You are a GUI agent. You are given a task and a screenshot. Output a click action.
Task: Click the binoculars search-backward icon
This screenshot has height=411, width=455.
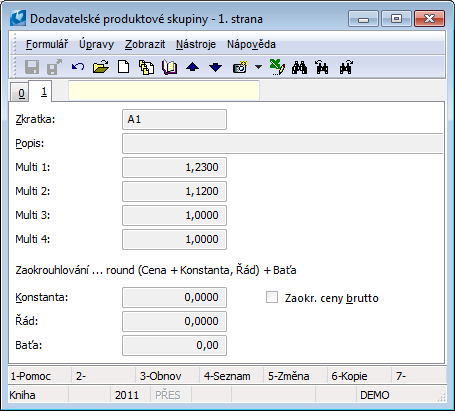tap(322, 67)
